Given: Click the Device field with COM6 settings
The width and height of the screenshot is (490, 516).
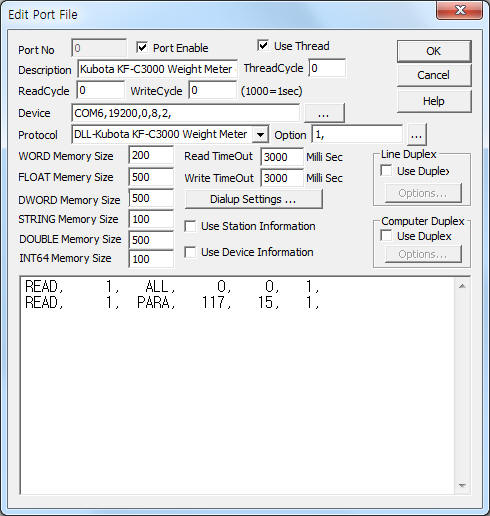Looking at the screenshot, I should pos(185,113).
